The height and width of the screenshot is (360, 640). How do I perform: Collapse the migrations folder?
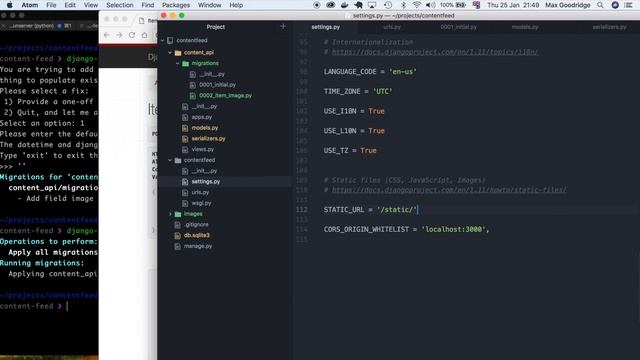pos(178,63)
